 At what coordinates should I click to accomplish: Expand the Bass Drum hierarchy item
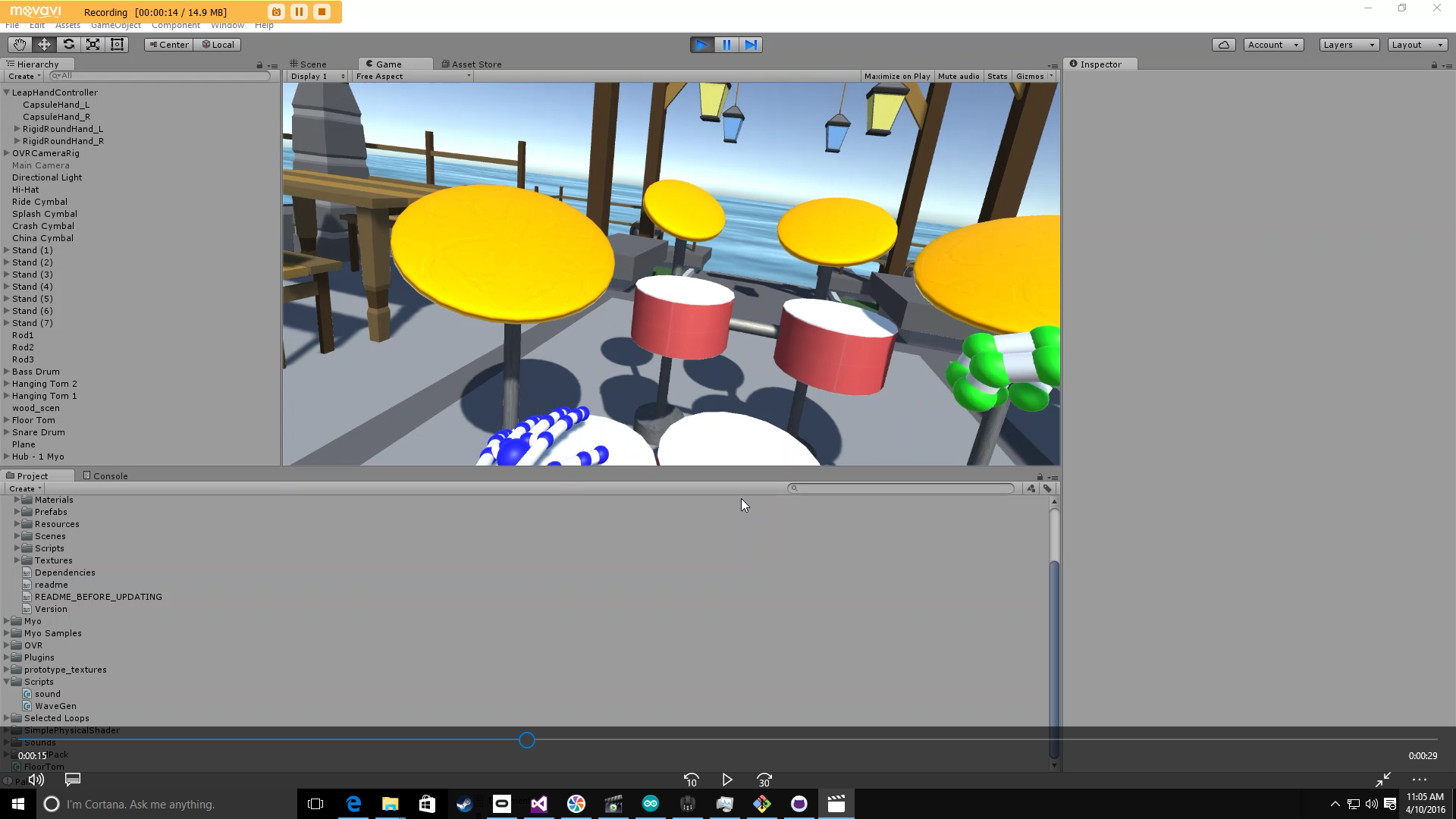point(7,372)
